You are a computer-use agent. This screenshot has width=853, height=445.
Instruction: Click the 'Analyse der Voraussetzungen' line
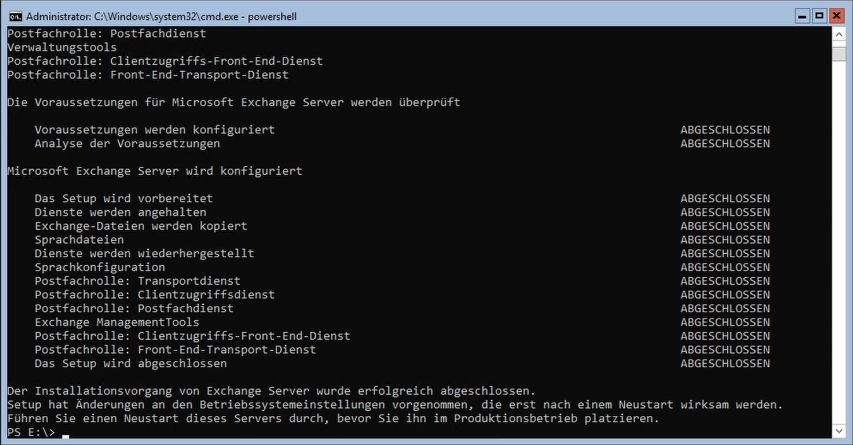127,144
